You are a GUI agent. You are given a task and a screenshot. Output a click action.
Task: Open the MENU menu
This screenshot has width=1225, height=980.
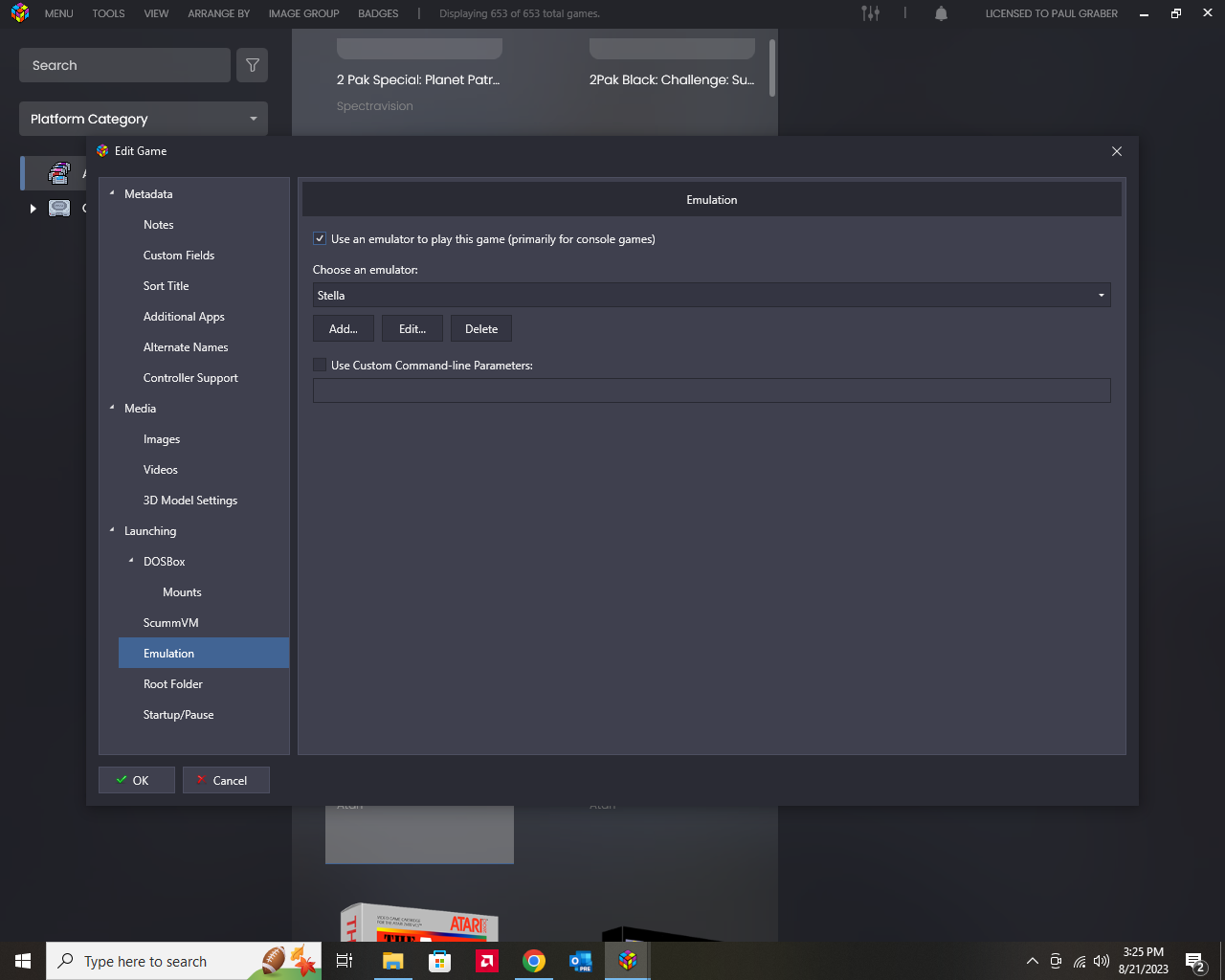point(58,13)
